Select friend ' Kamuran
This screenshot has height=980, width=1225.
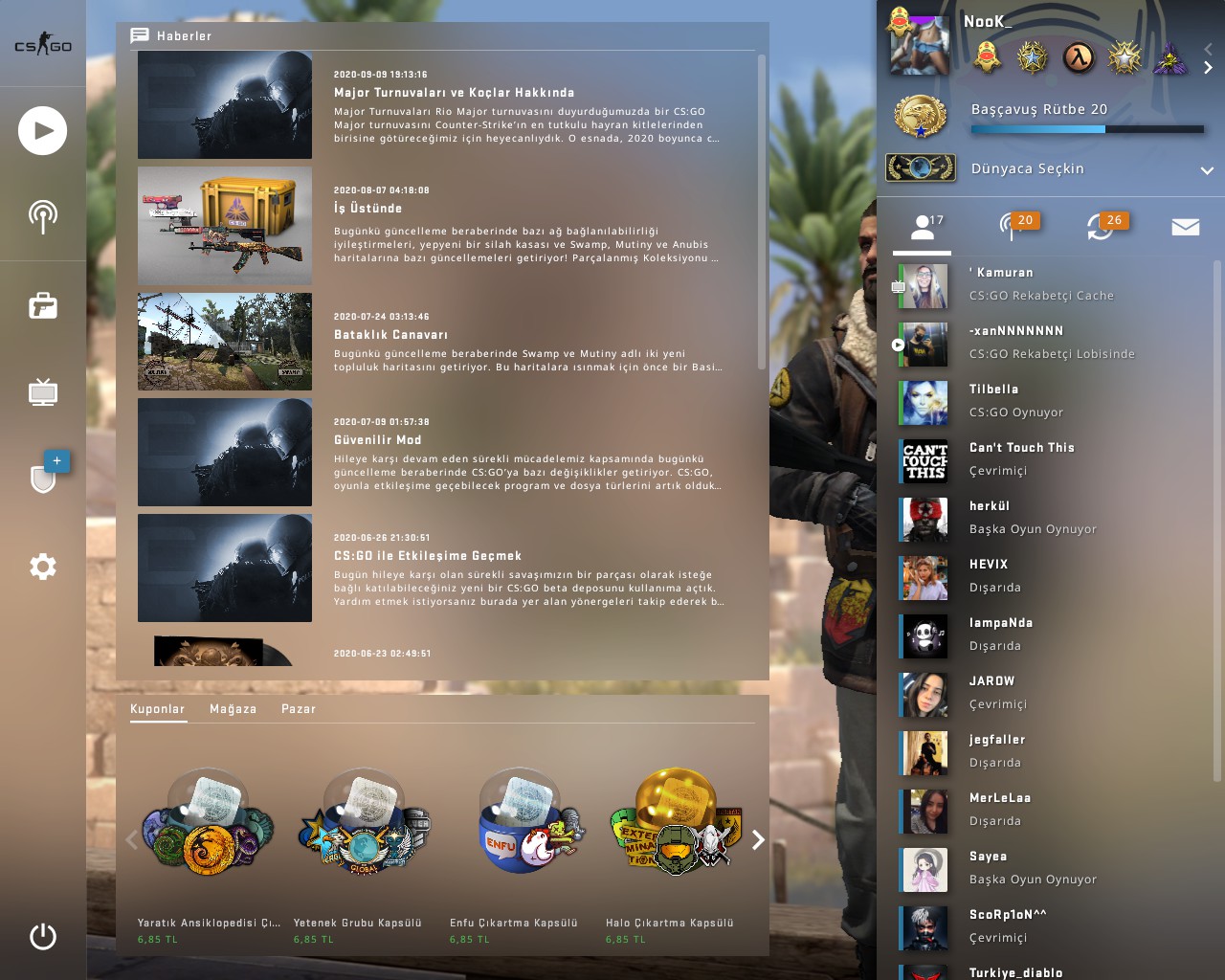(x=1053, y=286)
